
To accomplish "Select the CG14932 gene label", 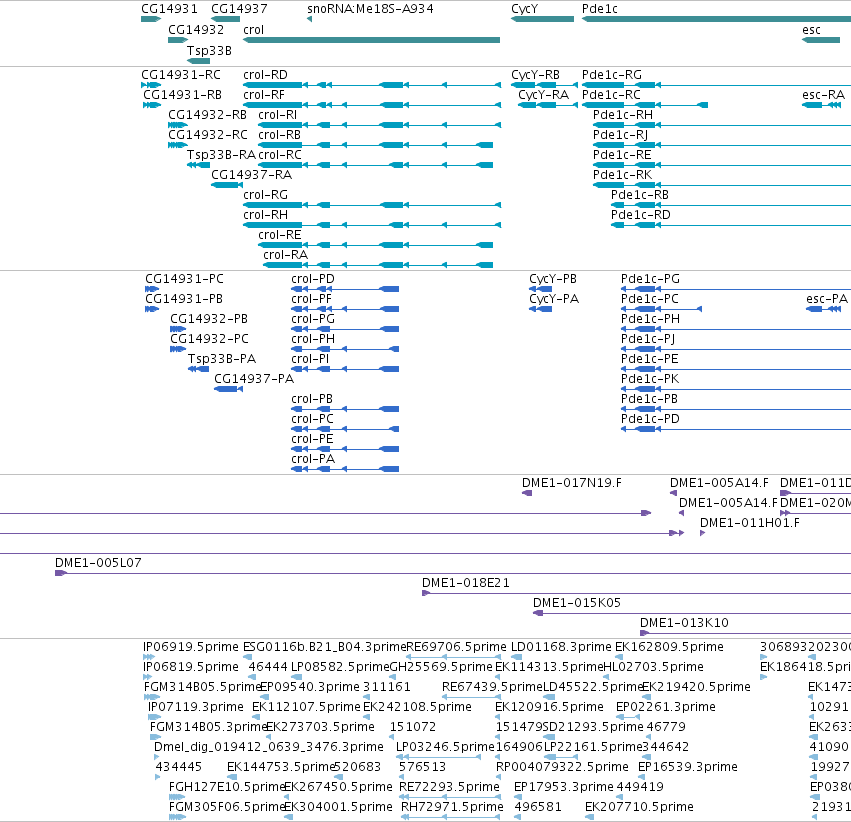I will tap(196, 30).
